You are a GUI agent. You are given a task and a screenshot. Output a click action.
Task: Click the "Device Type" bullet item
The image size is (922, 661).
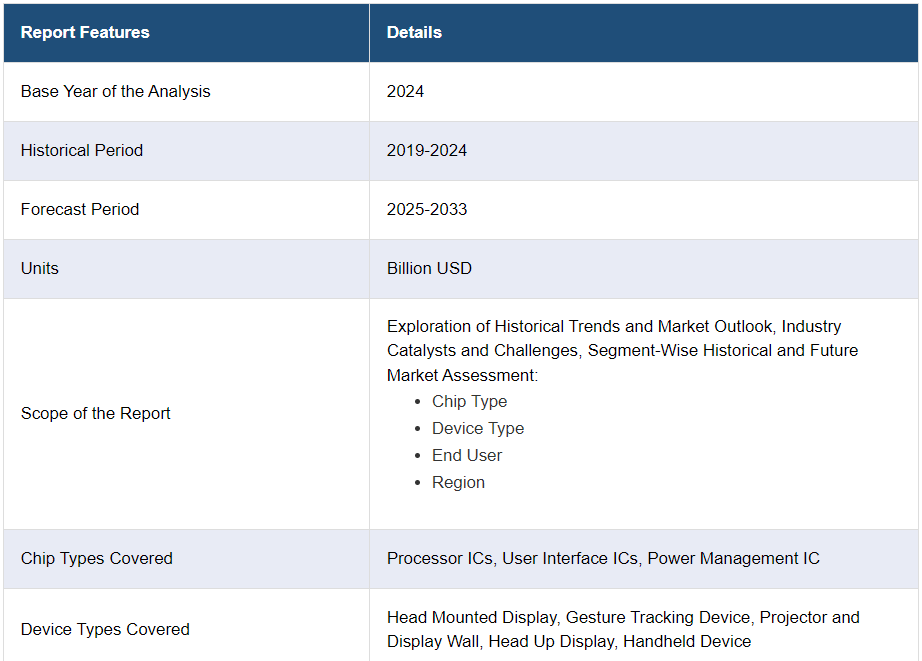[x=477, y=428]
